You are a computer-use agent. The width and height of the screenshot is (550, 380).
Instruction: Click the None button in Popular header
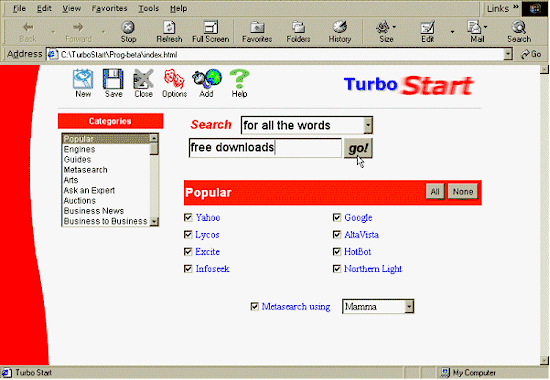463,192
